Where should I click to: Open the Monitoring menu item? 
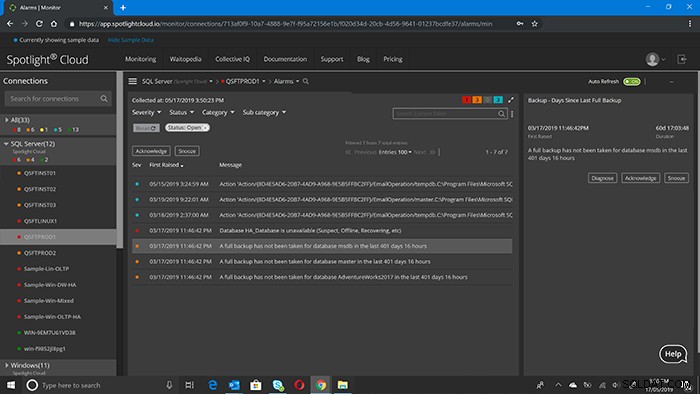click(140, 59)
